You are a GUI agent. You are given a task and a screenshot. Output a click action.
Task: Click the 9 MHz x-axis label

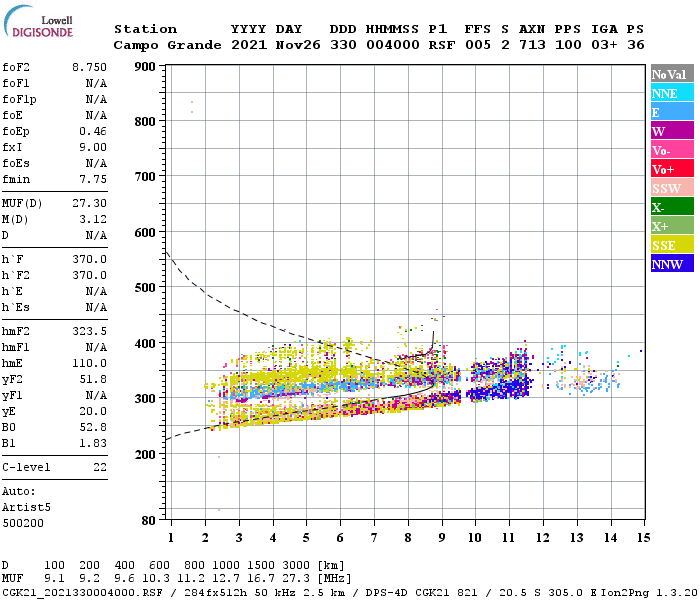pyautogui.click(x=442, y=538)
